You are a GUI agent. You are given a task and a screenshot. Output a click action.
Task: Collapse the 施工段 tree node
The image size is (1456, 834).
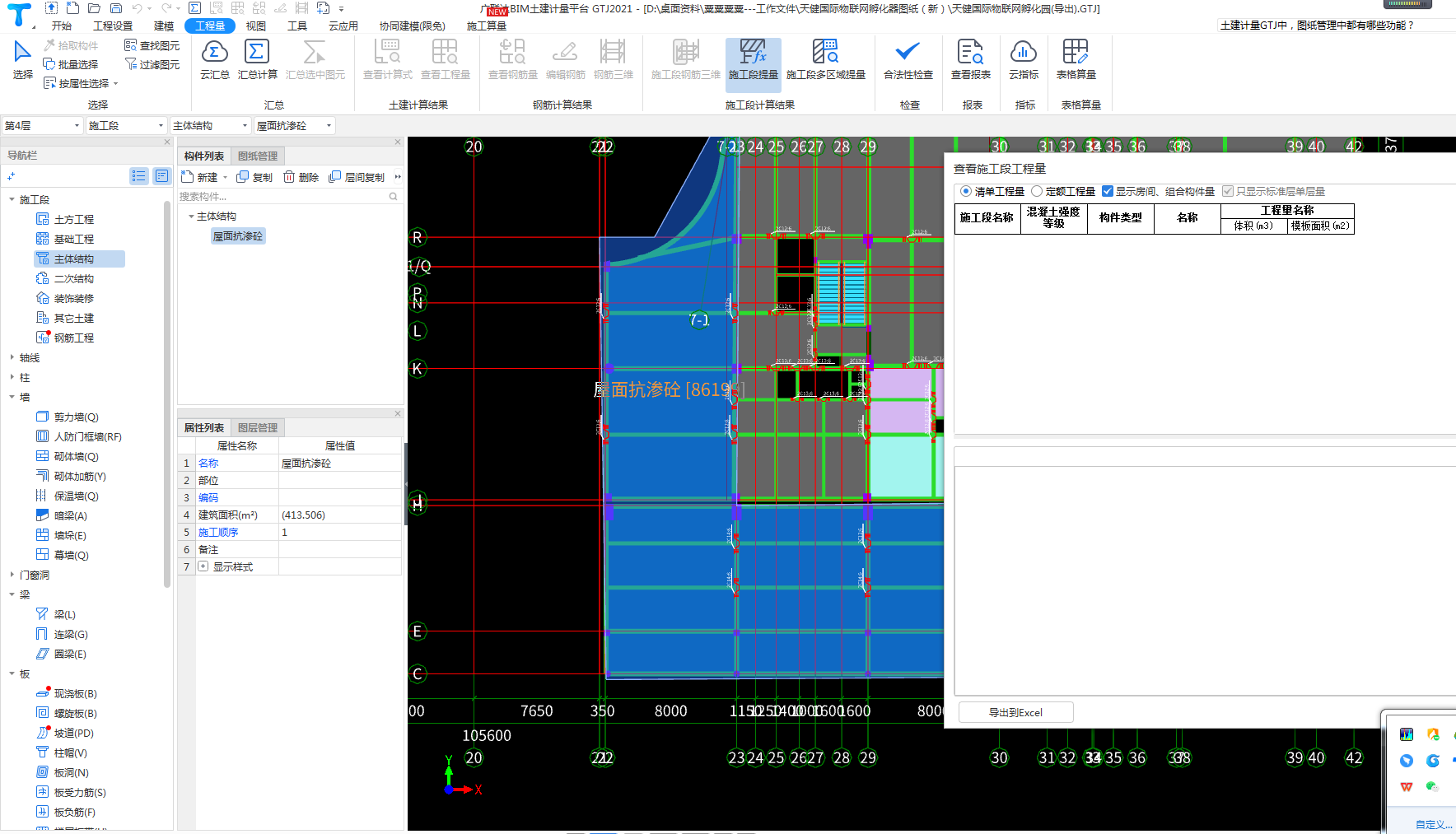click(12, 199)
